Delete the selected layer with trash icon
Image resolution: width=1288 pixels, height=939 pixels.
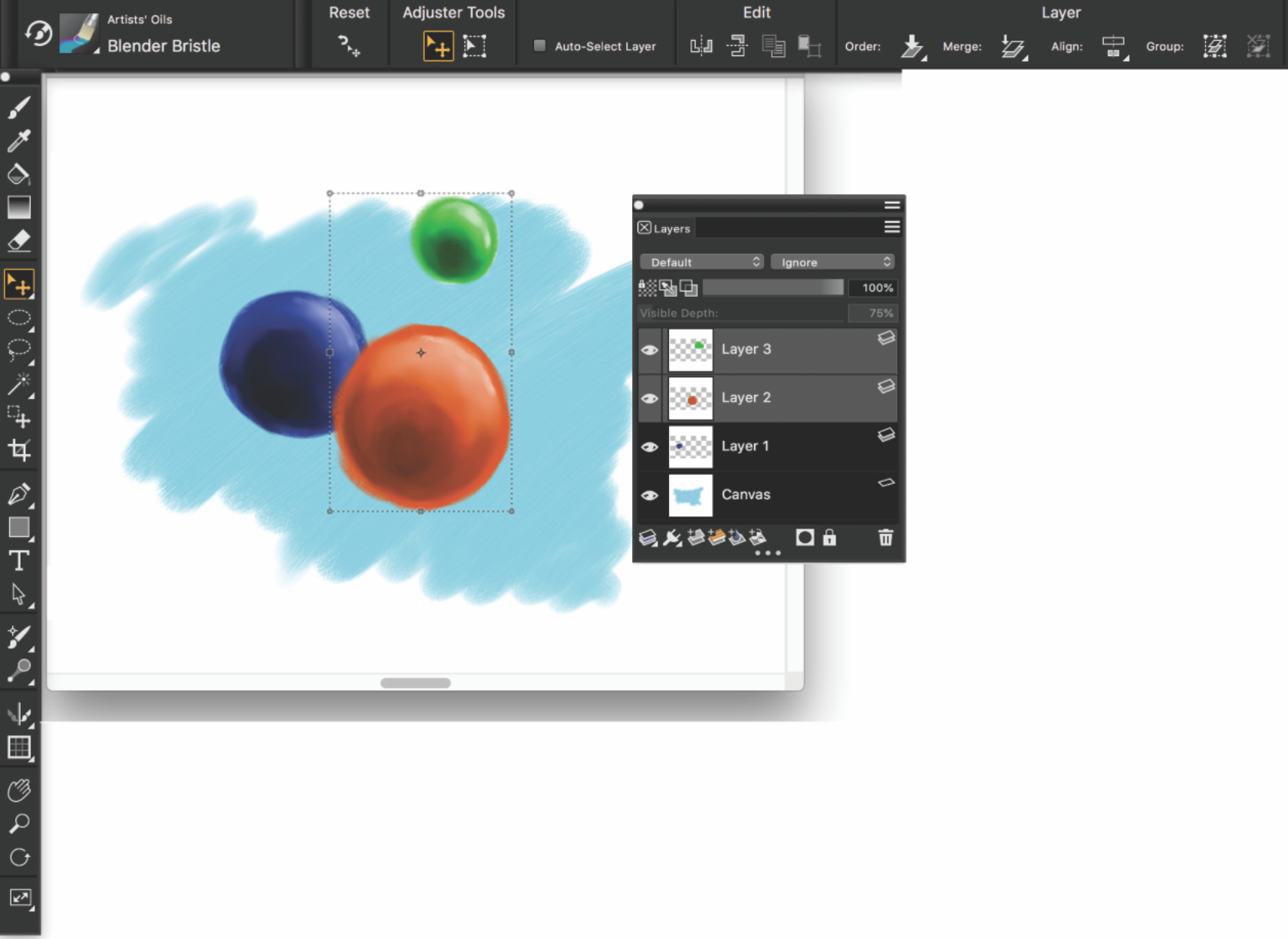pyautogui.click(x=886, y=538)
